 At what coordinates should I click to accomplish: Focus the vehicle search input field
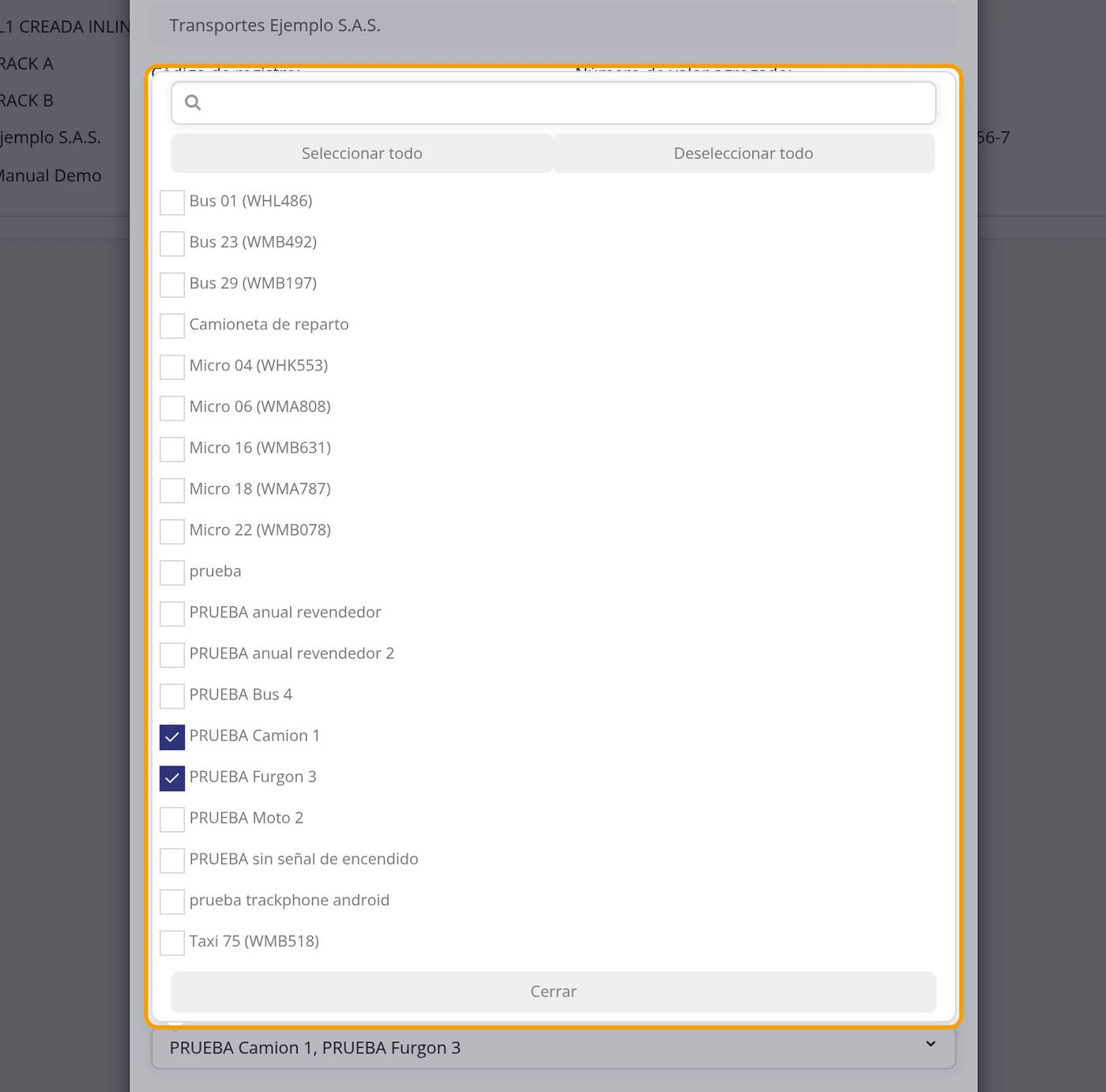click(553, 103)
